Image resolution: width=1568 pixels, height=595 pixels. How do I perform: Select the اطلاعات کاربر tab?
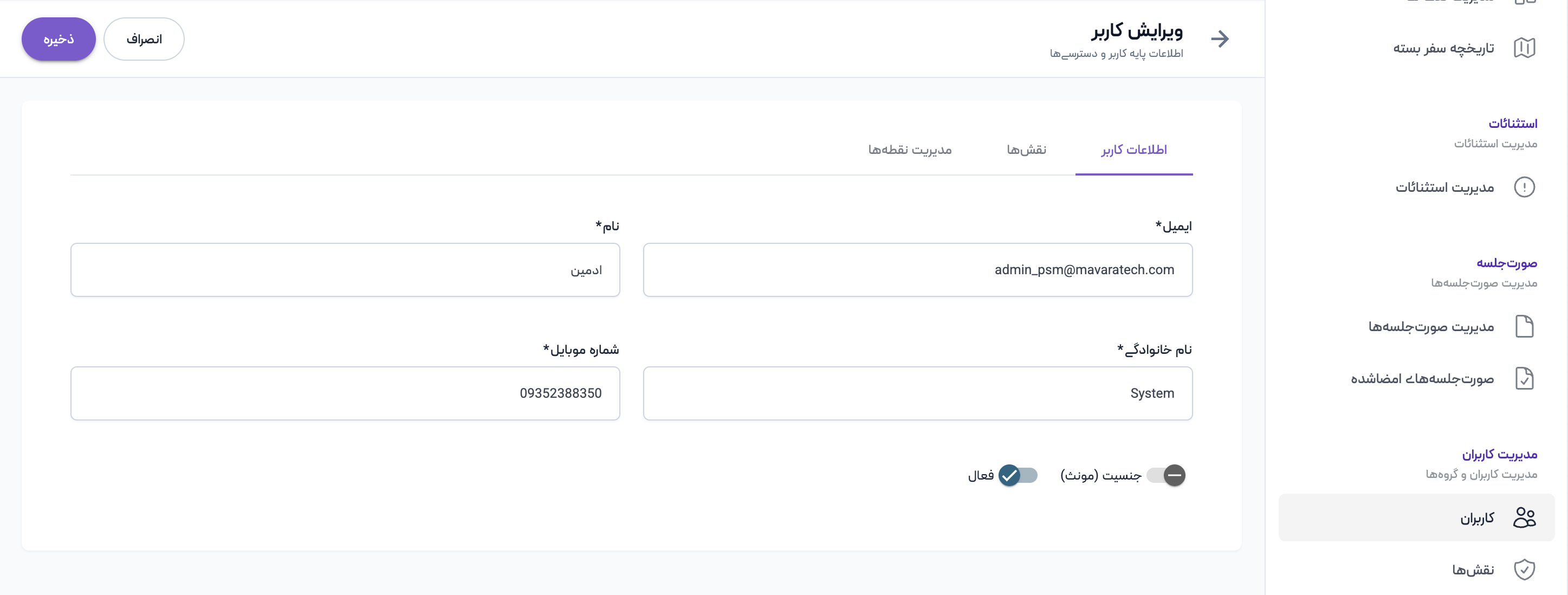(1133, 150)
